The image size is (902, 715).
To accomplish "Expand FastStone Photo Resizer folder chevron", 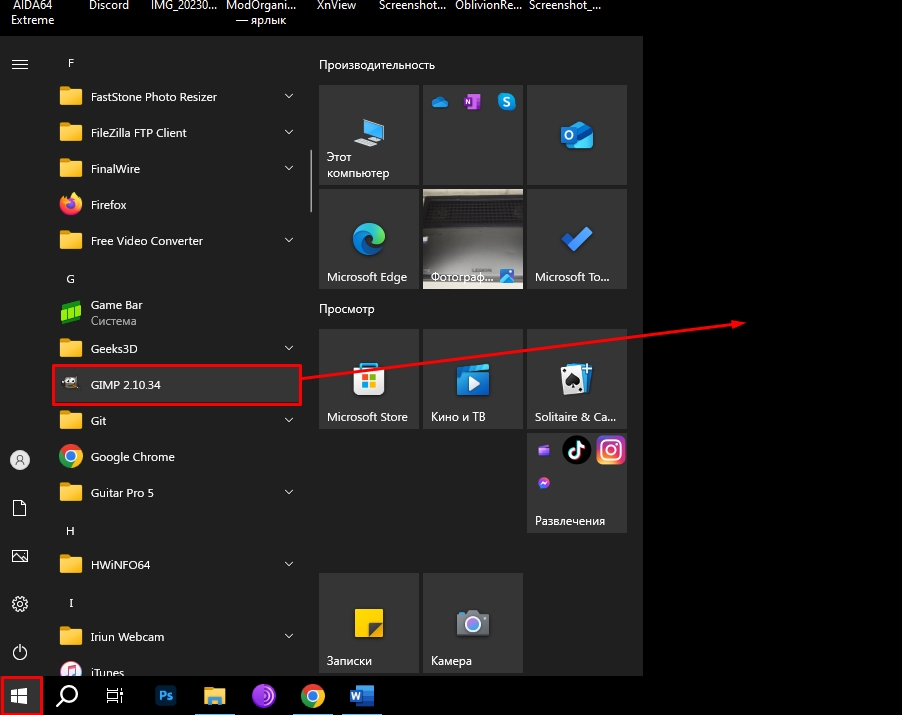I will click(x=289, y=96).
